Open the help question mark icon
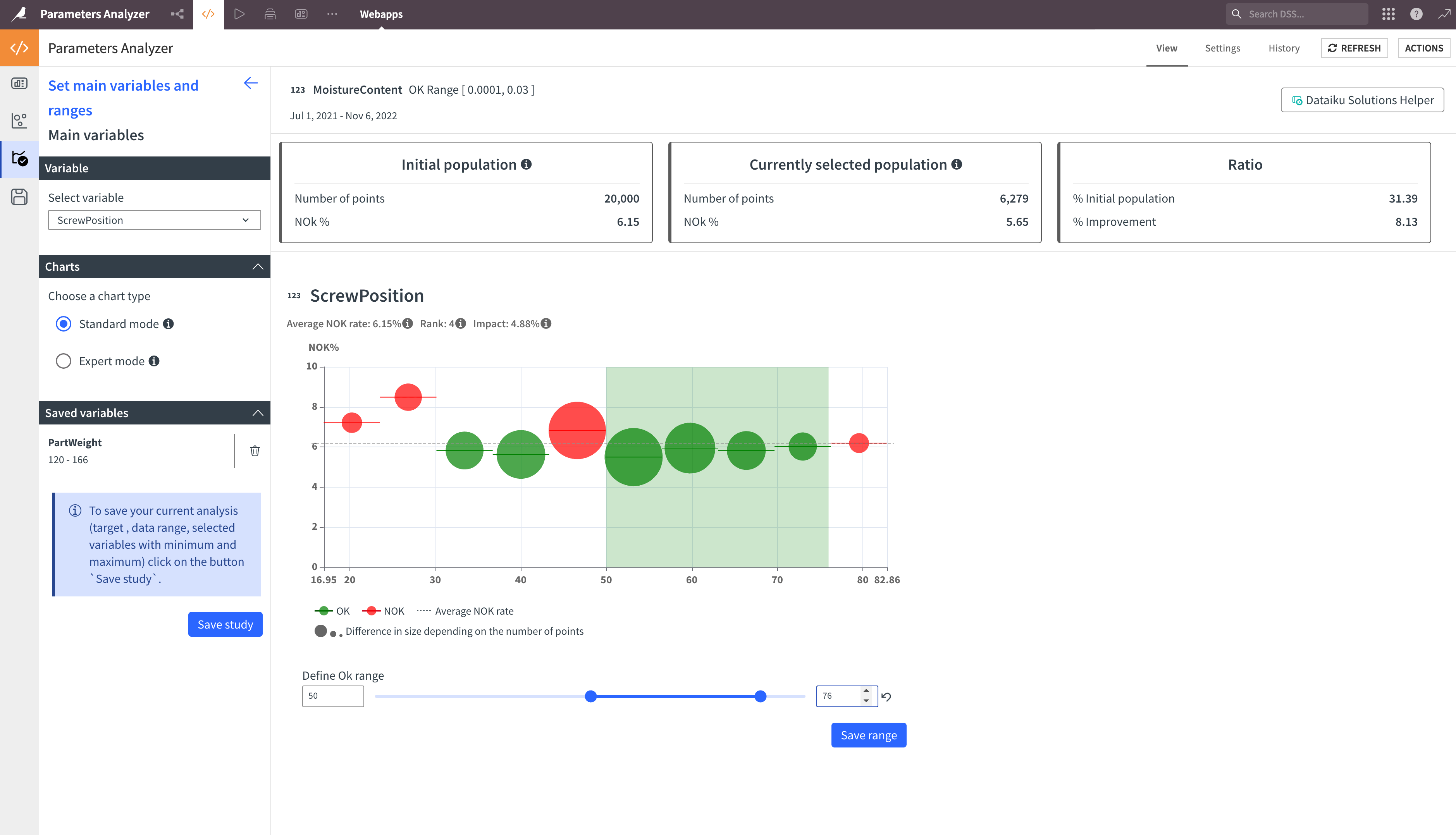The height and width of the screenshot is (835, 1456). point(1416,14)
